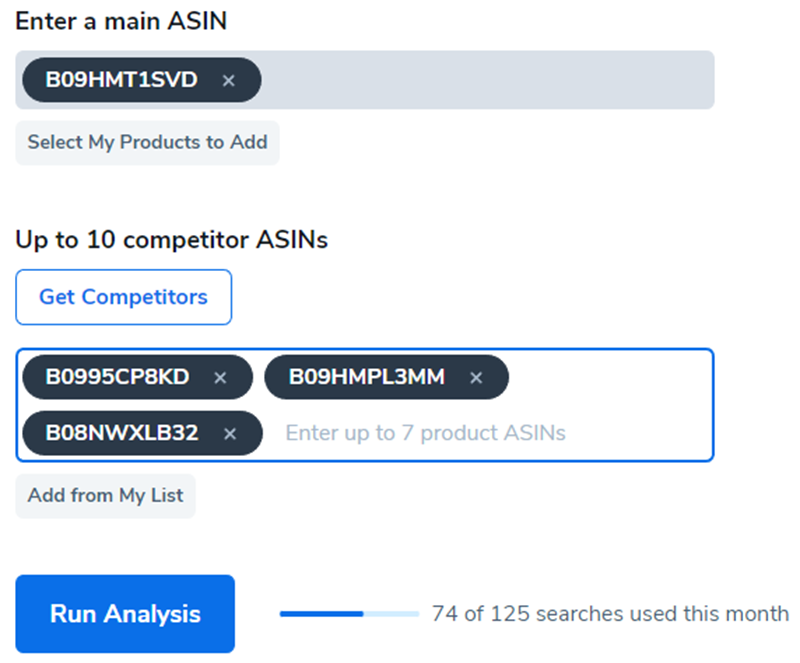The width and height of the screenshot is (800, 663).
Task: Click the 'Up to 10 competitor ASINs' heading
Action: coord(171,240)
